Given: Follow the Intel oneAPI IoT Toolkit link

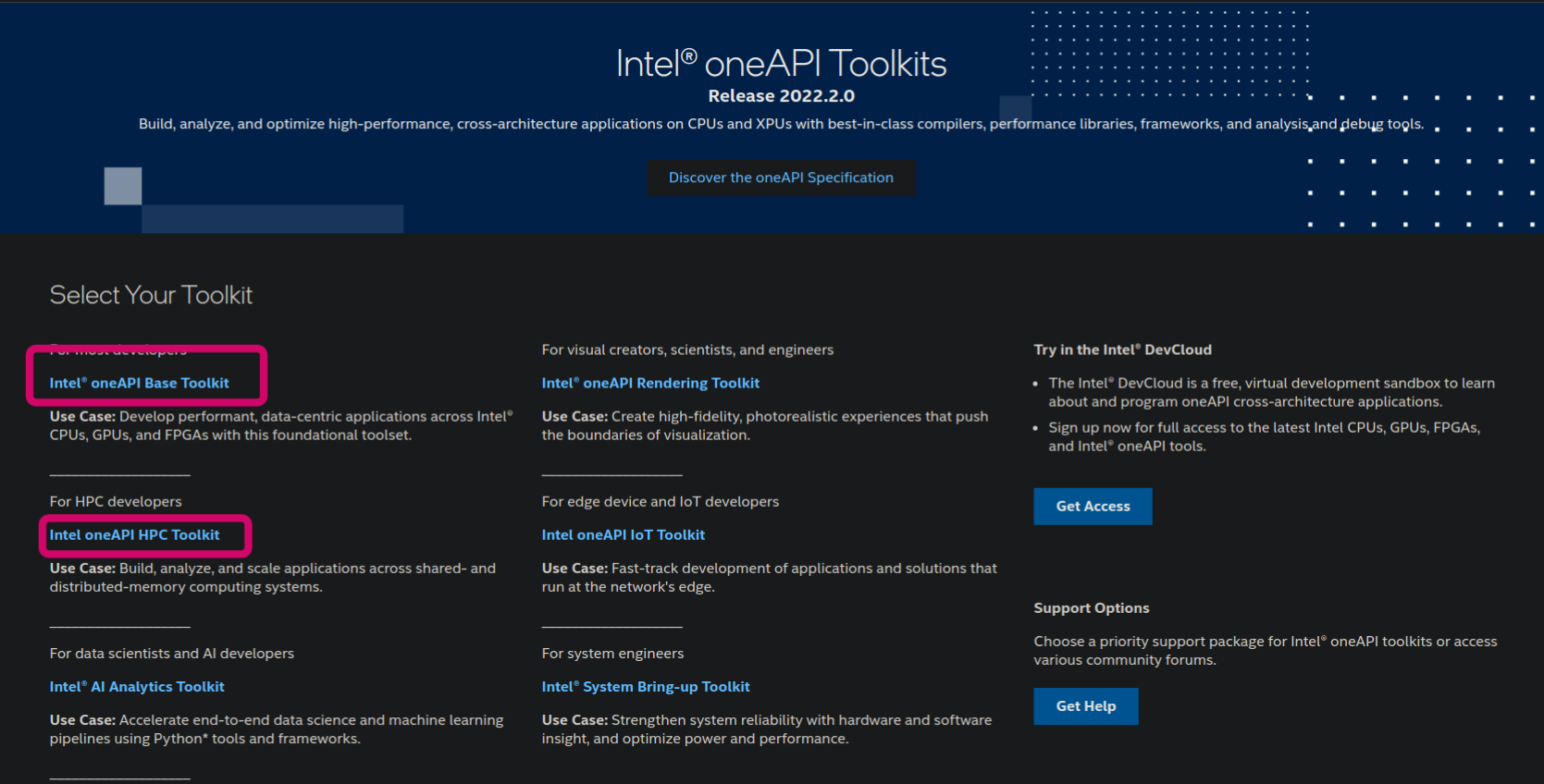Looking at the screenshot, I should point(623,534).
